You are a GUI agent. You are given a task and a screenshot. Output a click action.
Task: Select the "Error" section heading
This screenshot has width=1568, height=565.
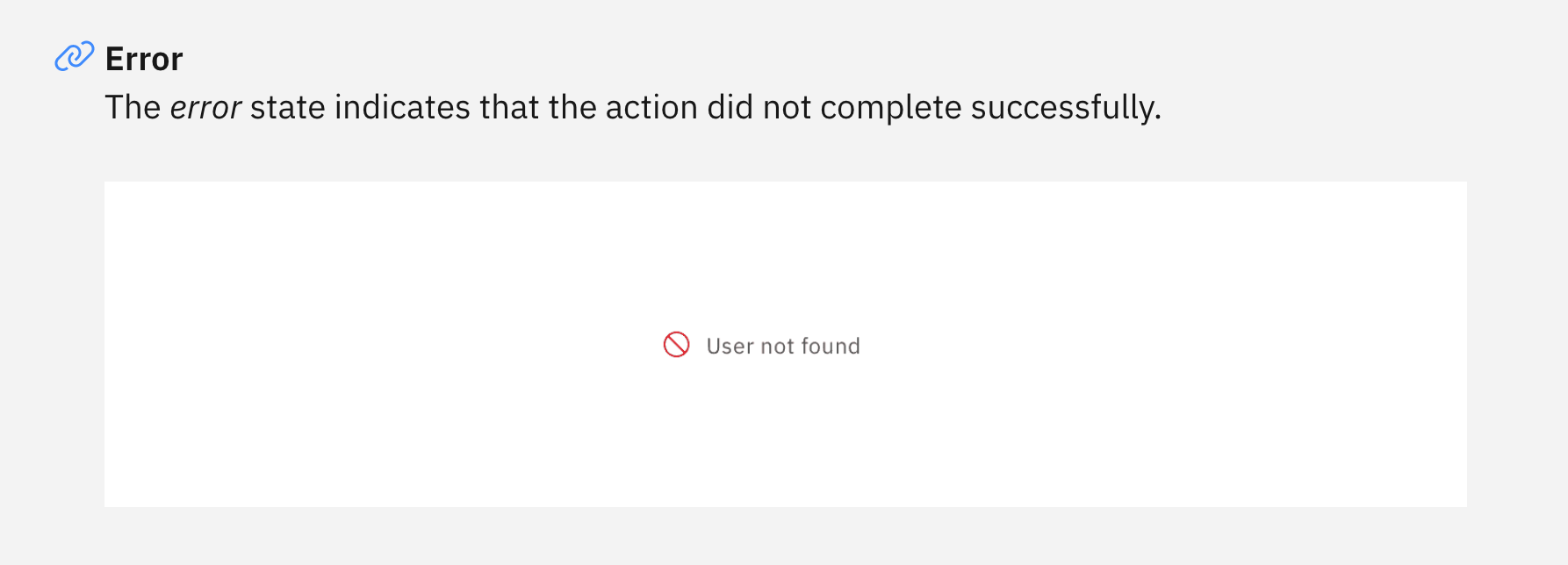[144, 59]
